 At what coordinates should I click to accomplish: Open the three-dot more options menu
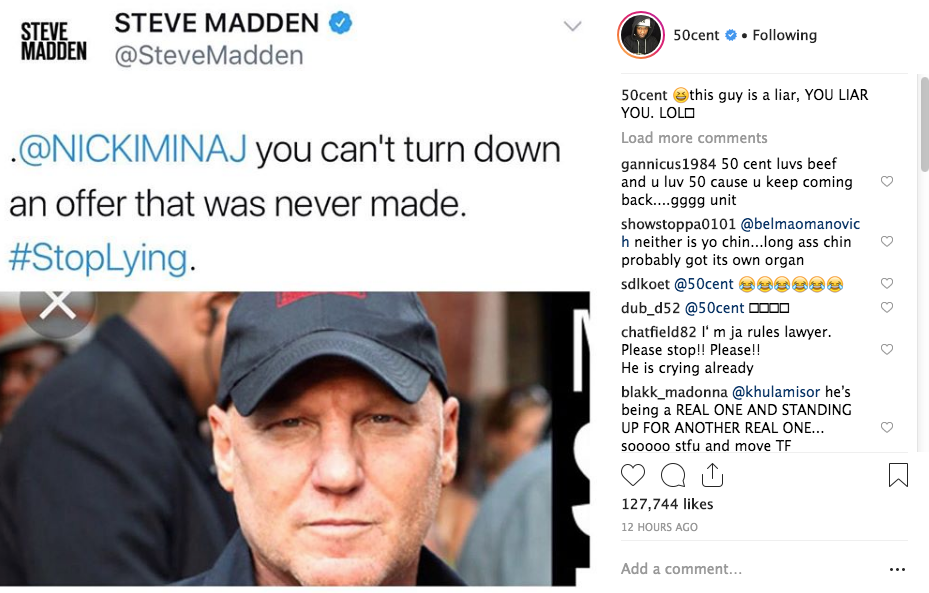(897, 569)
